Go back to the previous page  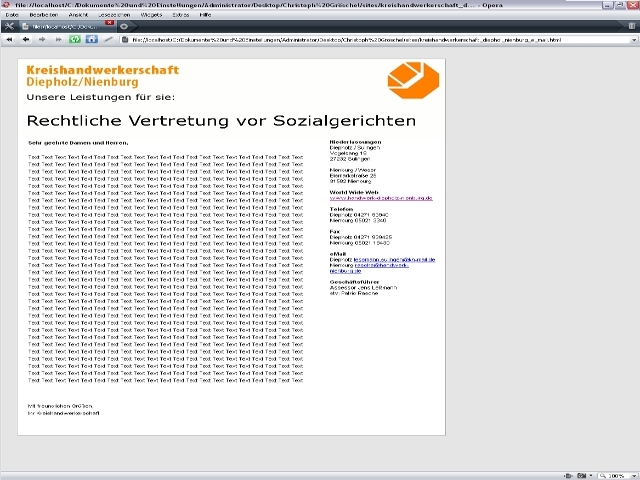pyautogui.click(x=25, y=40)
